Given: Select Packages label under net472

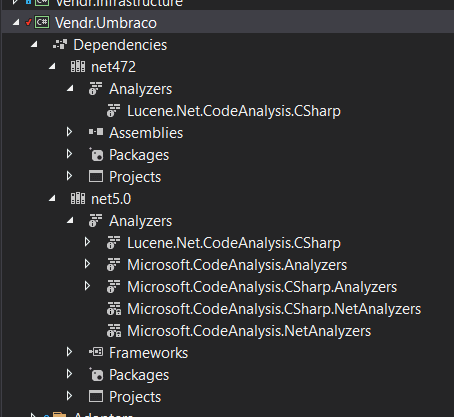Looking at the screenshot, I should [139, 155].
